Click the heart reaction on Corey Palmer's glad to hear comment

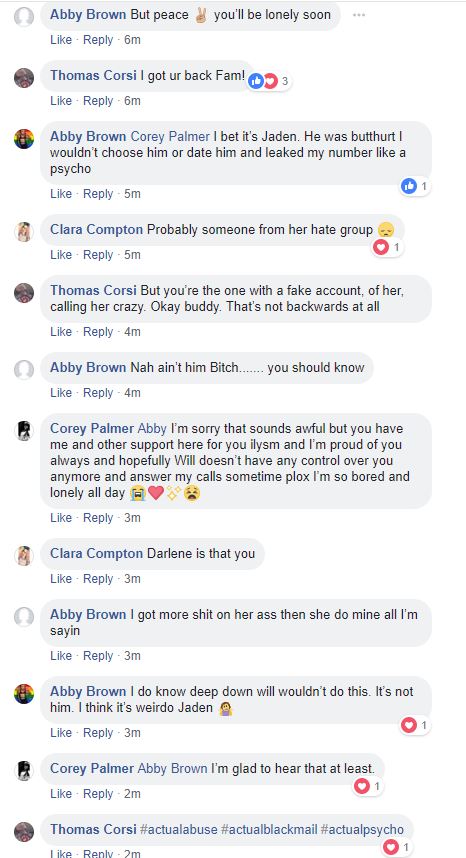point(368,787)
